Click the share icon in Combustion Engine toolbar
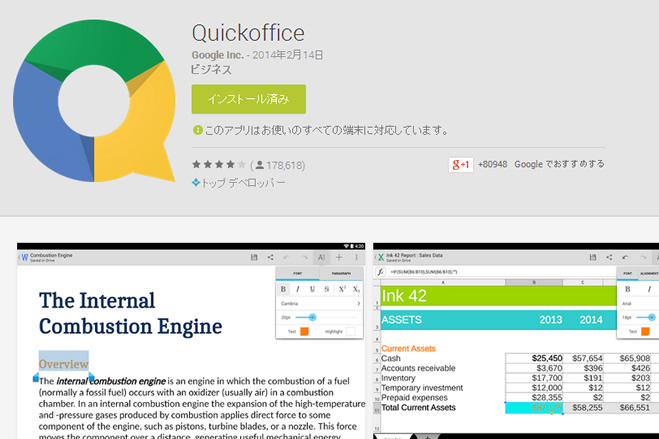659x439 pixels. pyautogui.click(x=271, y=257)
